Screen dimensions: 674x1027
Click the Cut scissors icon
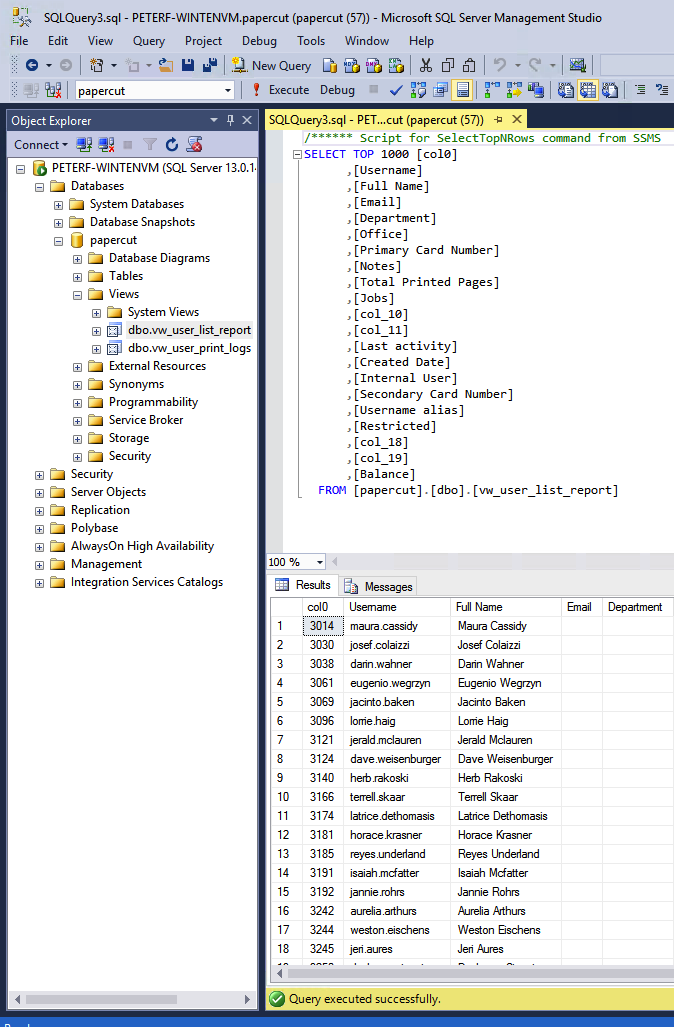426,65
